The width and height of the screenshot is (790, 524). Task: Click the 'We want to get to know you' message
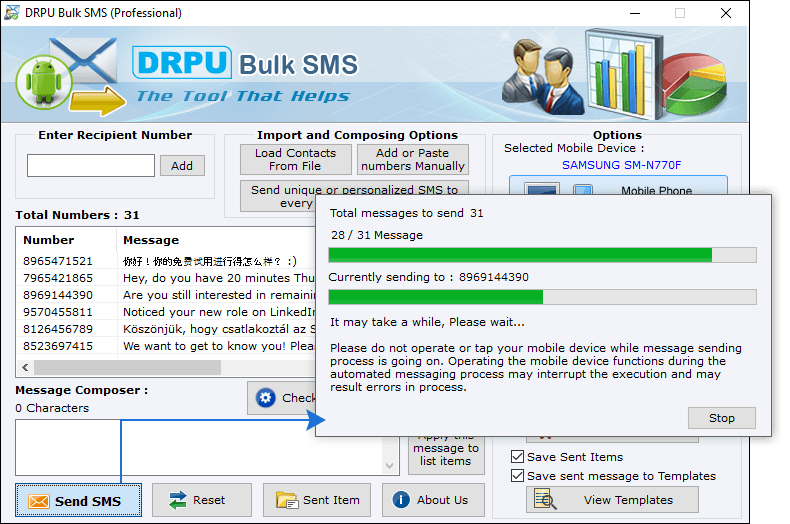tap(219, 346)
